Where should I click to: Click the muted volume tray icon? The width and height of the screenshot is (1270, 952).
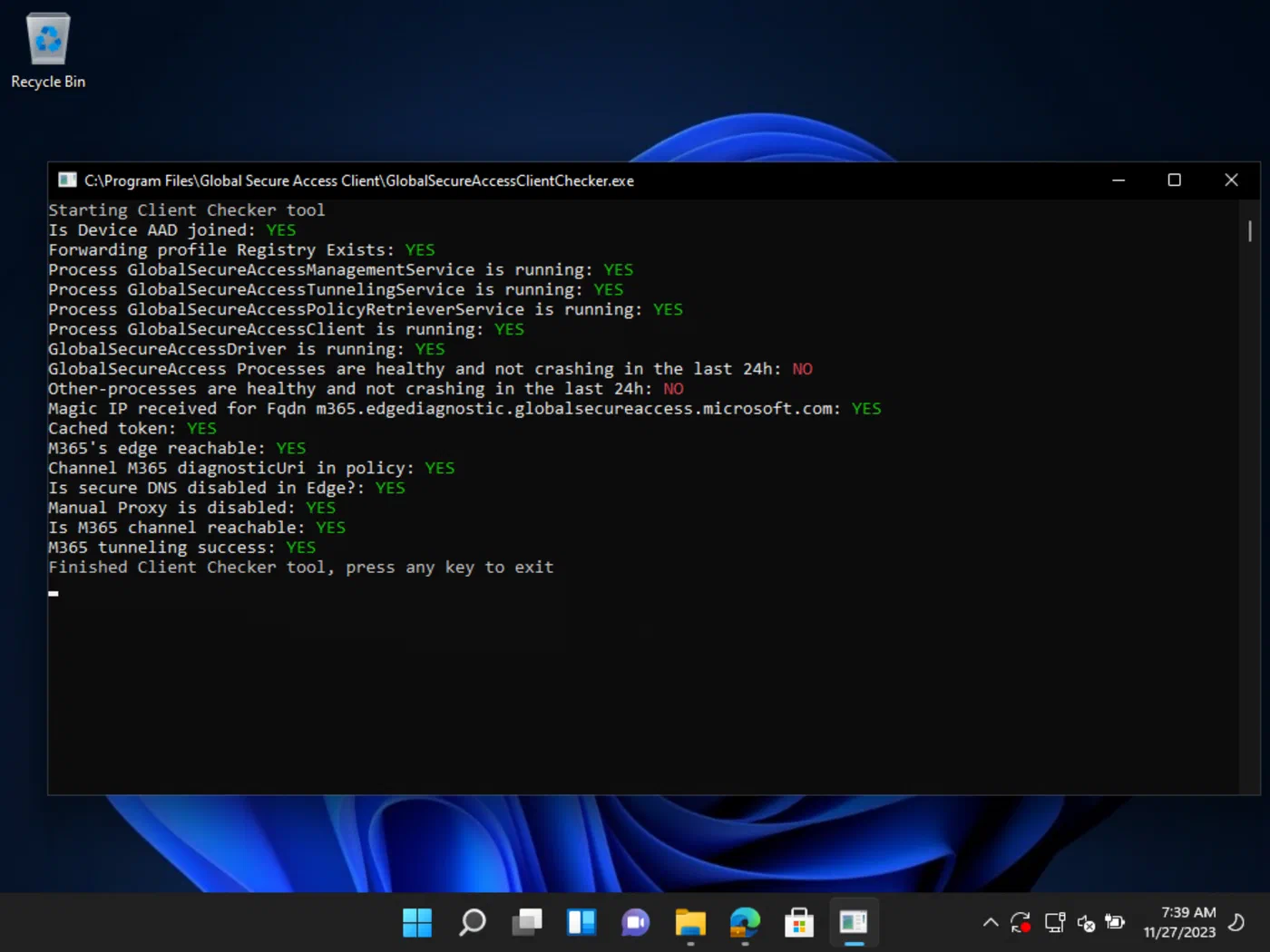[x=1086, y=923]
